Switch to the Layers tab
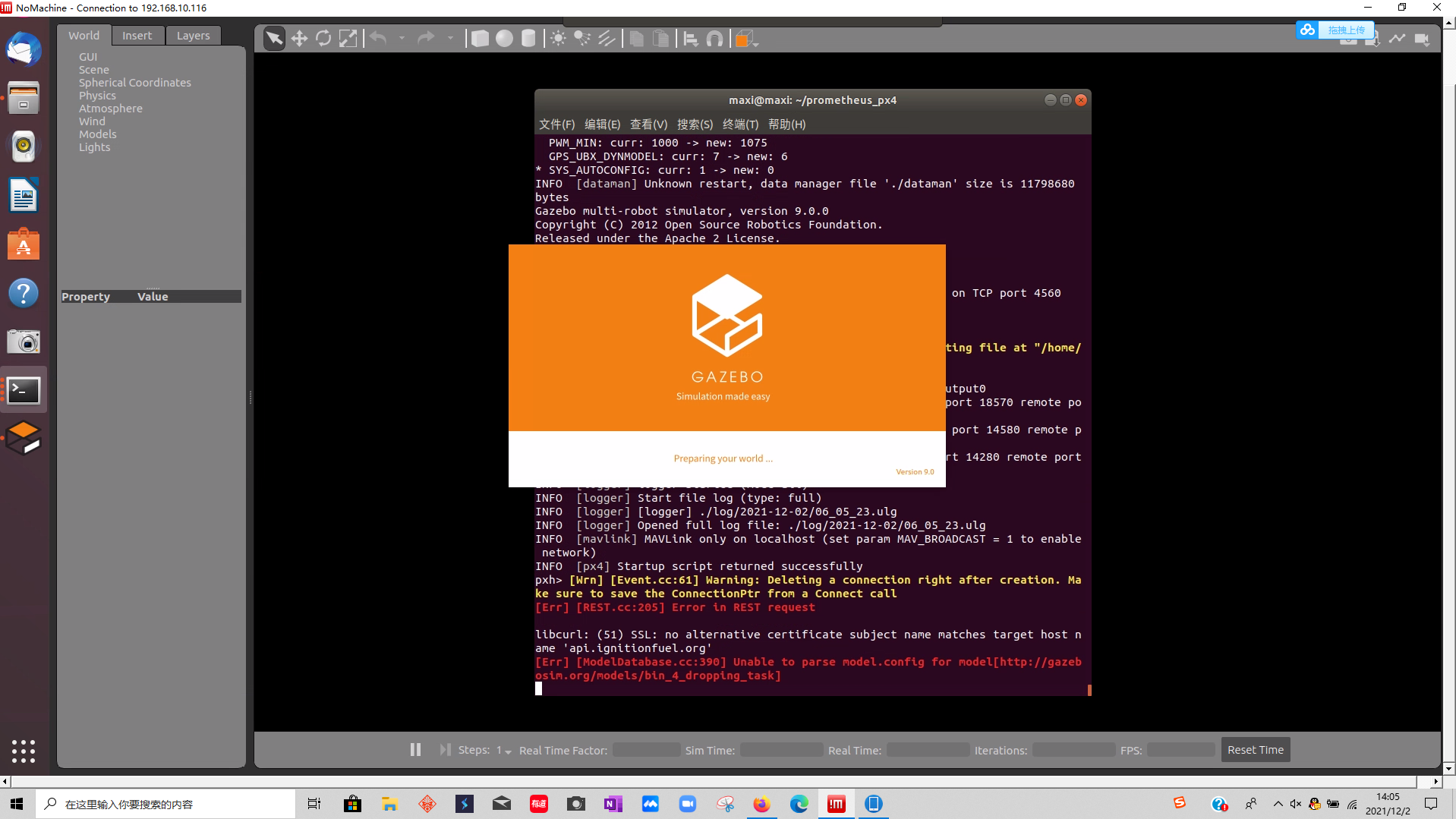The image size is (1456, 819). [x=194, y=36]
